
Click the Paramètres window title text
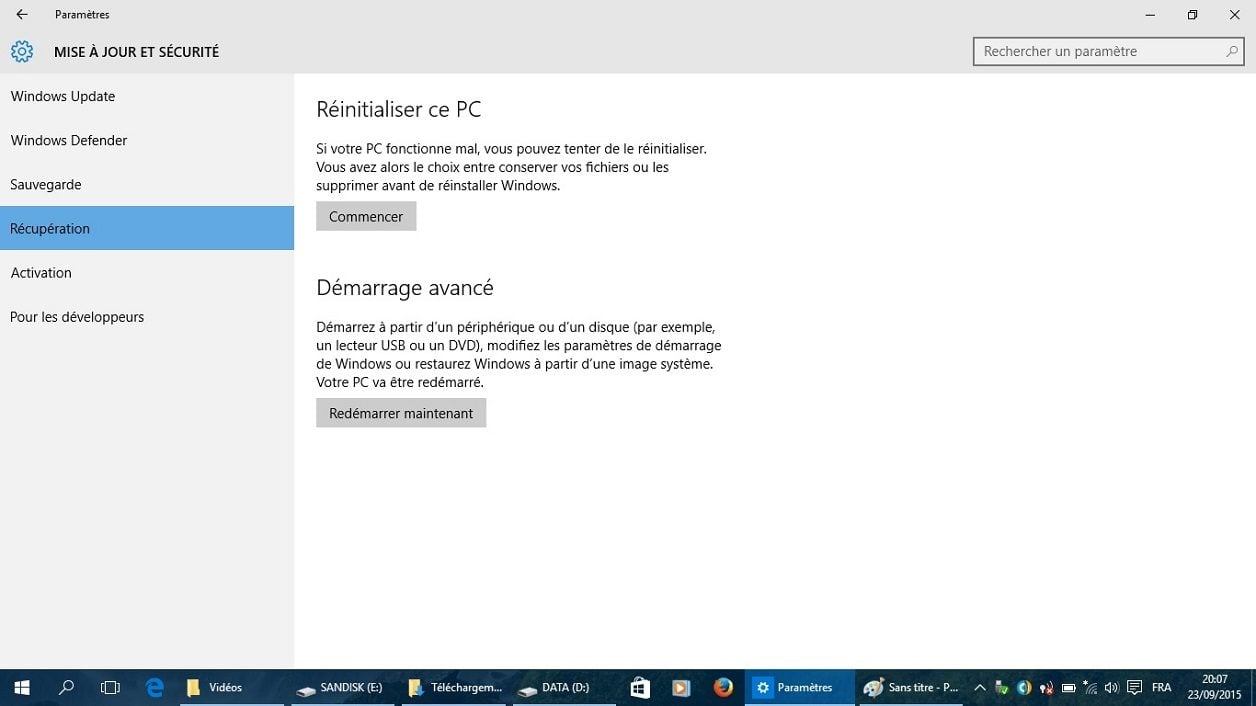[x=82, y=14]
